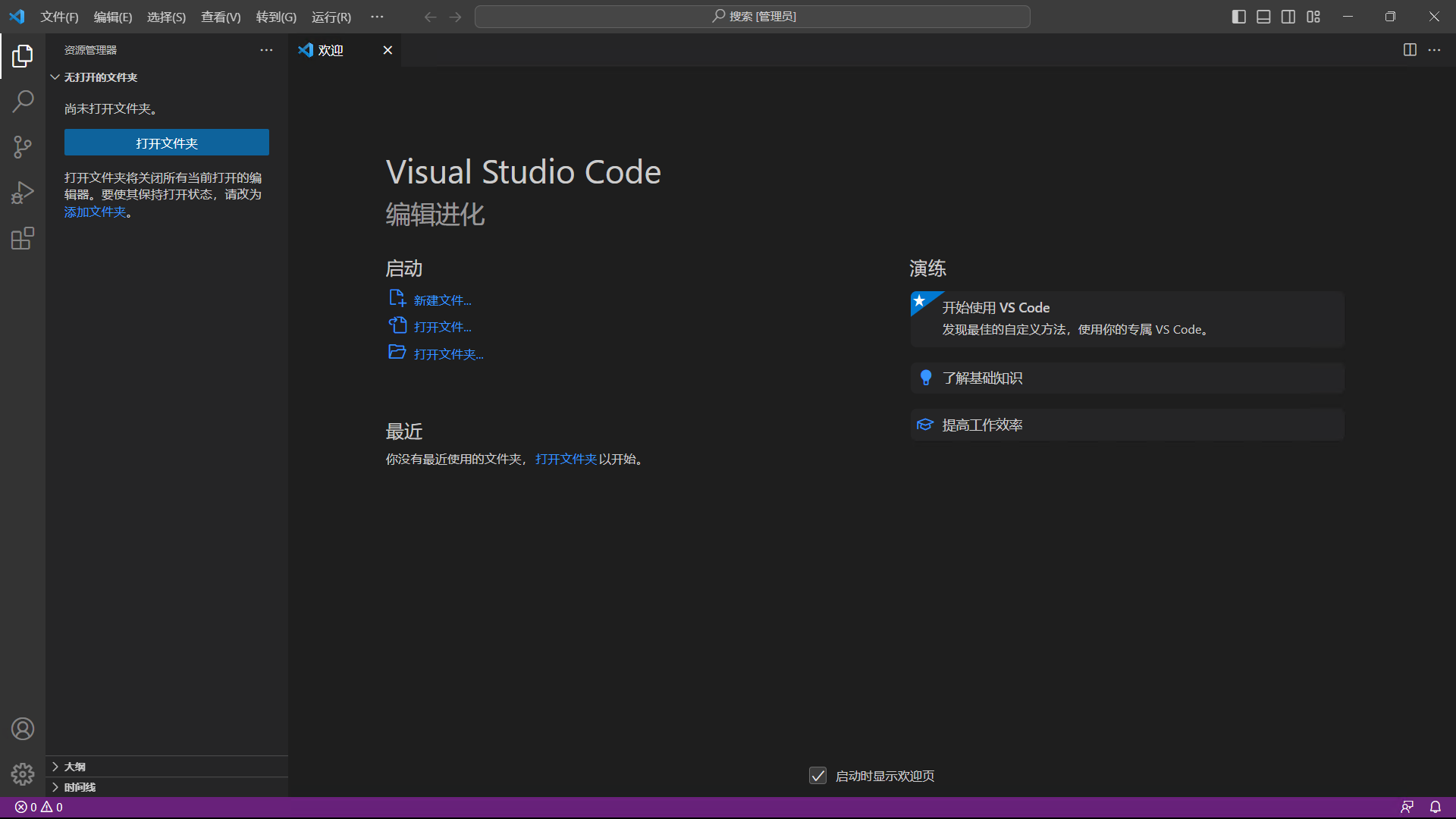Open the 运行(R) menu
This screenshot has height=819, width=1456.
[331, 17]
